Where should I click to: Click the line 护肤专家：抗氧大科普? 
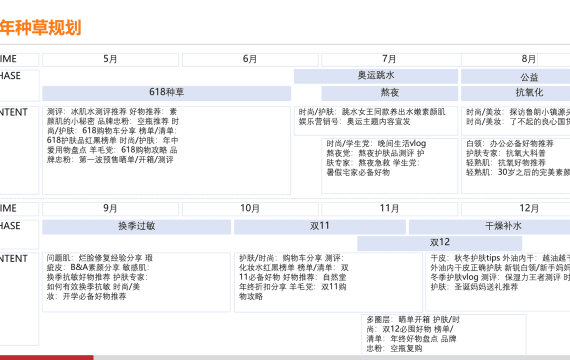coord(506,153)
